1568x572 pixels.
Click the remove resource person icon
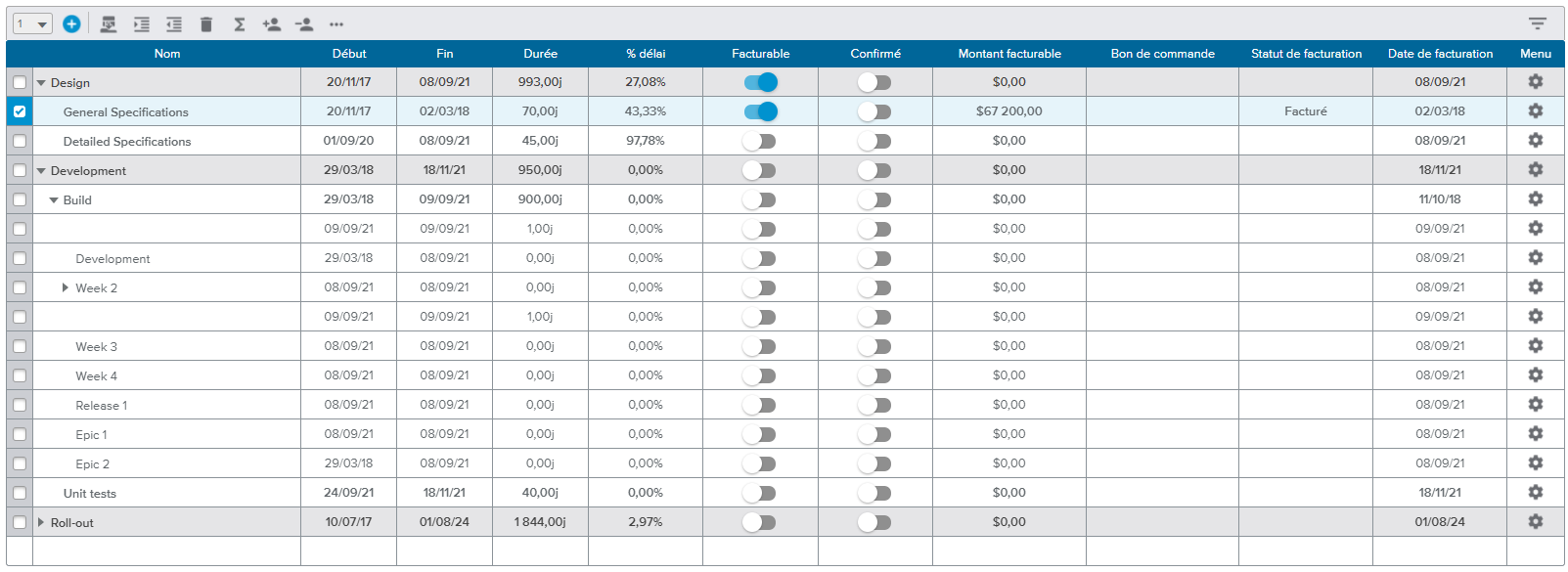[304, 24]
